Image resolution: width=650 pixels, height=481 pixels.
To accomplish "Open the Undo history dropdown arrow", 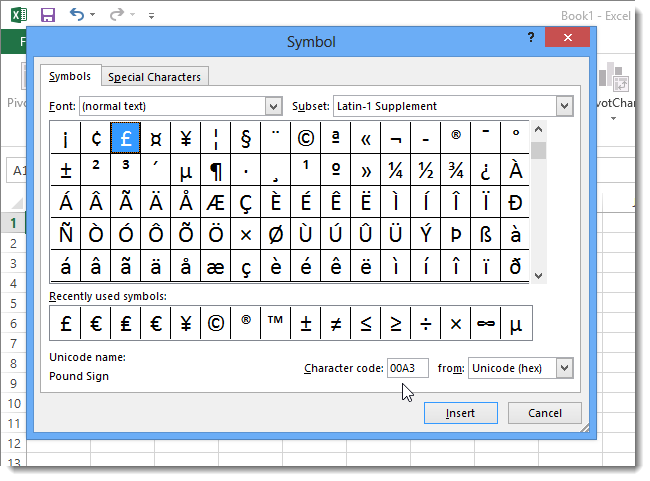I will click(92, 15).
